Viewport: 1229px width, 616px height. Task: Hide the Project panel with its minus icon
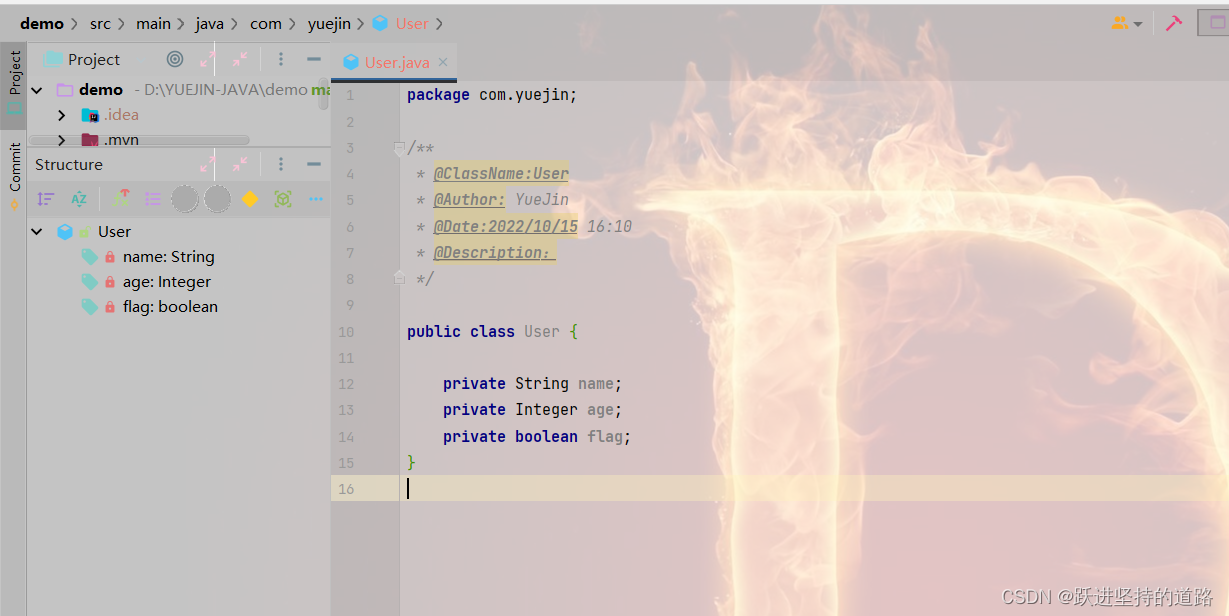coord(314,59)
